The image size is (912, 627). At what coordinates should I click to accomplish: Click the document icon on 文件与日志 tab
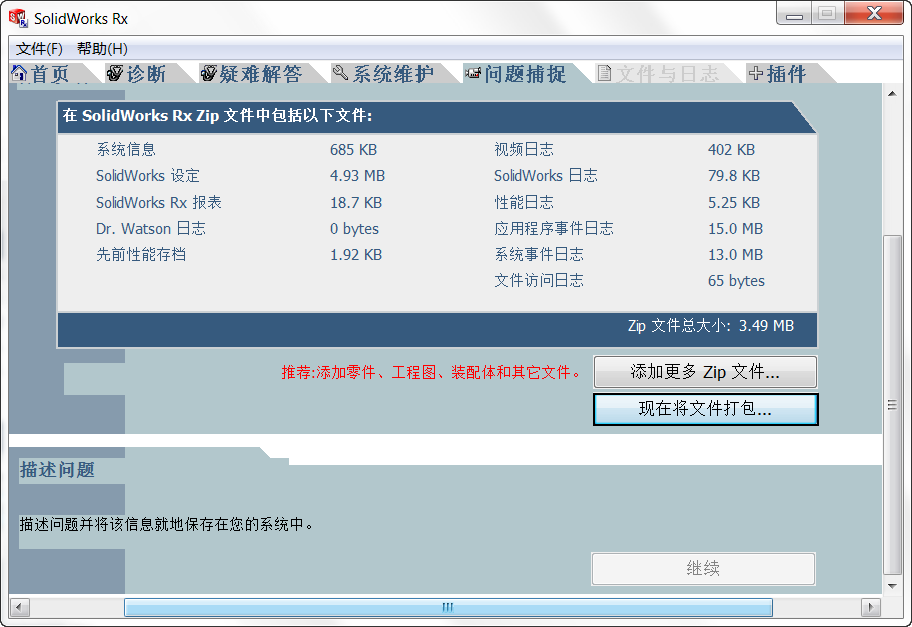(x=604, y=73)
